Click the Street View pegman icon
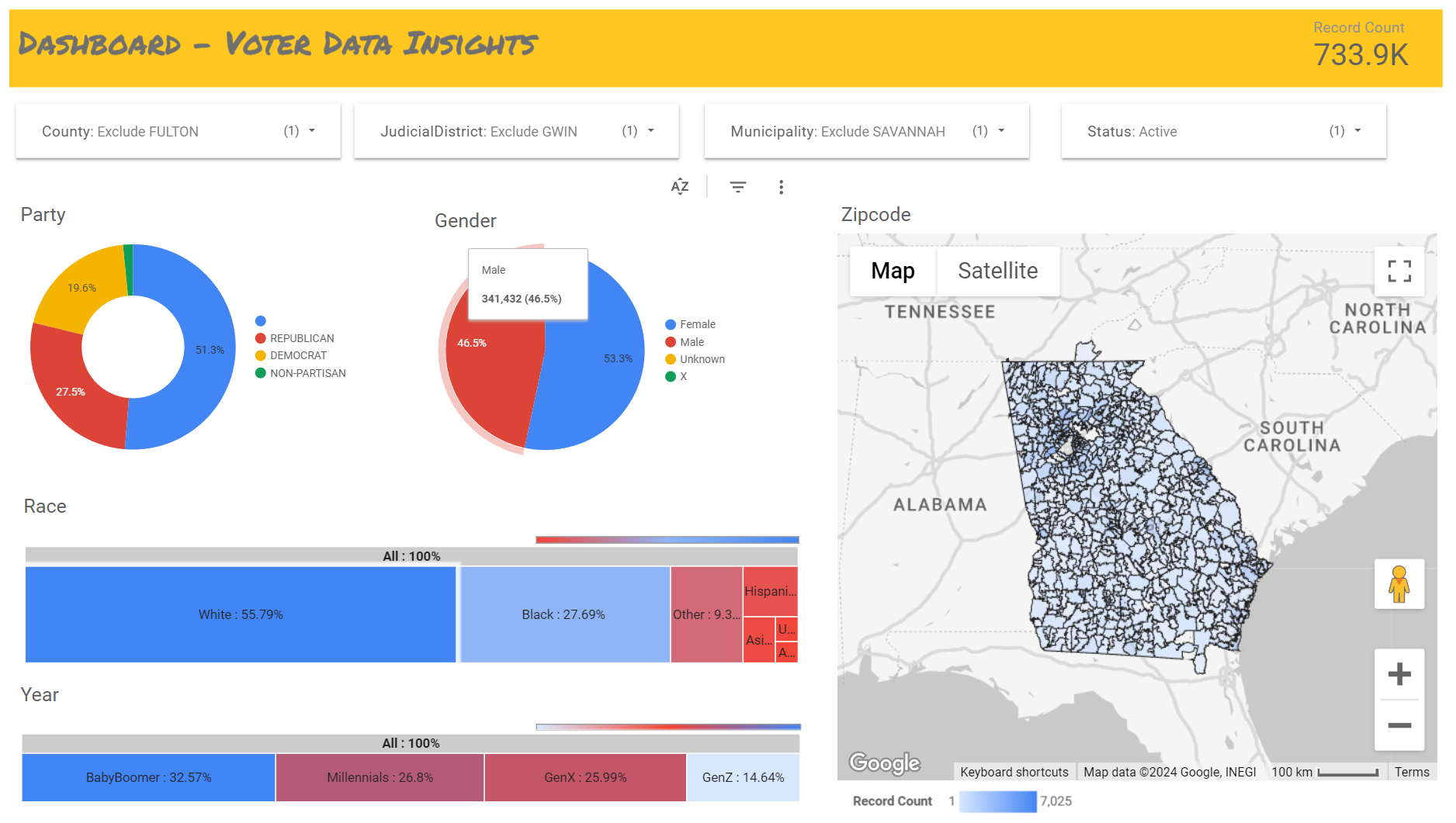Viewport: 1456px width, 823px height. tap(1399, 584)
